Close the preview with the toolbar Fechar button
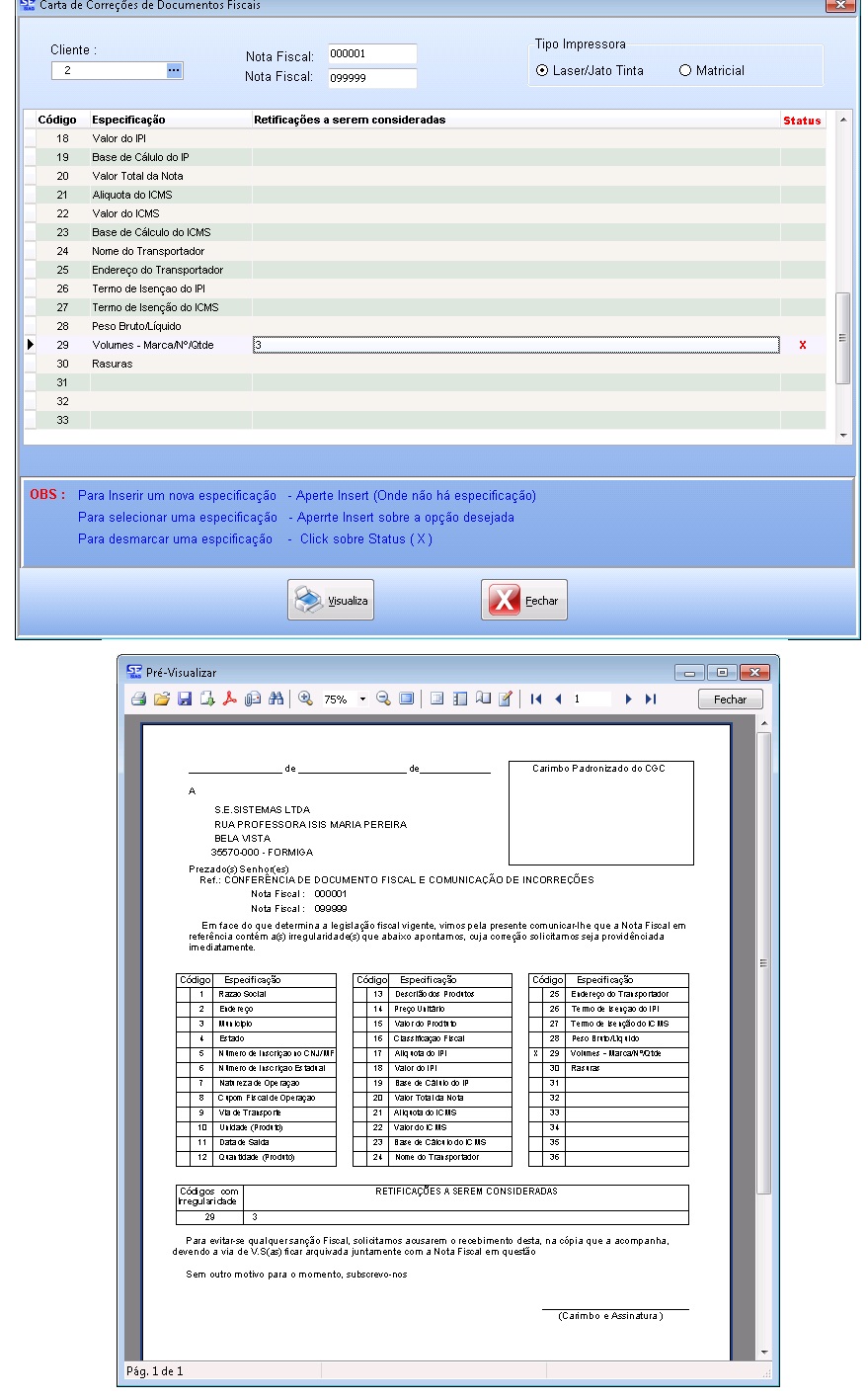 pyautogui.click(x=730, y=700)
